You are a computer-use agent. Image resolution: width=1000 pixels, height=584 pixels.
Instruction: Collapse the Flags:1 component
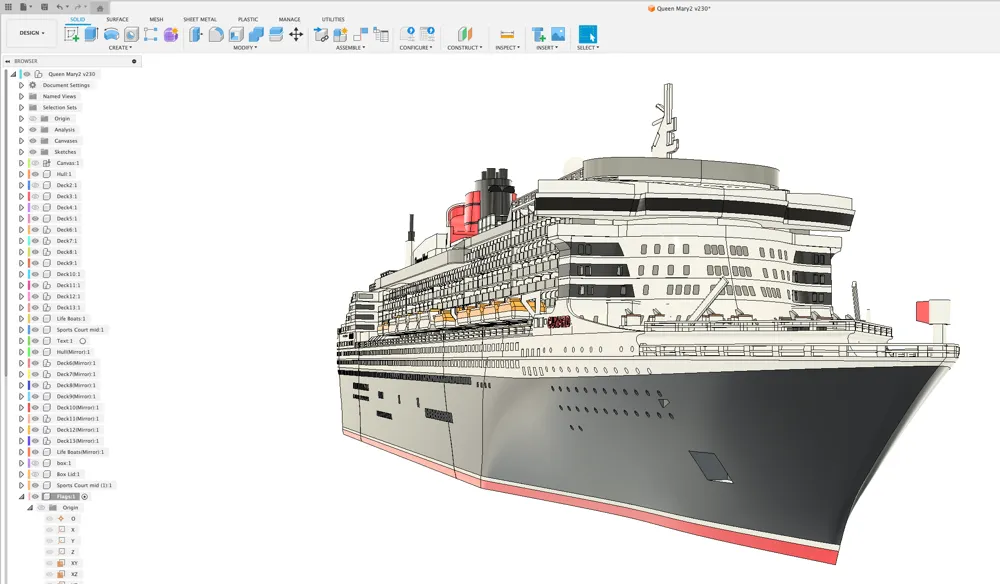(19, 496)
